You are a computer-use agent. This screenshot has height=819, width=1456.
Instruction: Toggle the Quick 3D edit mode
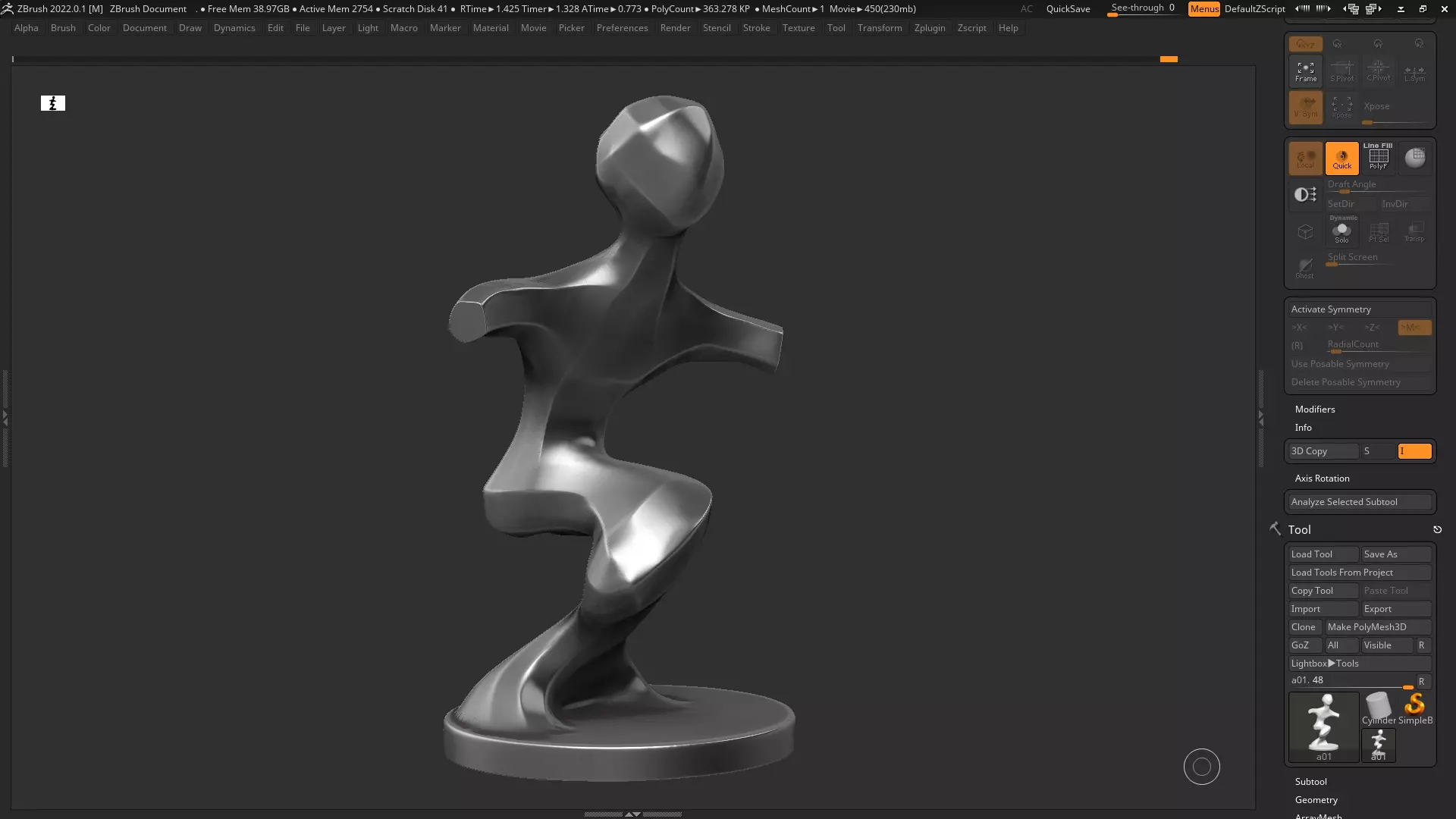point(1342,158)
